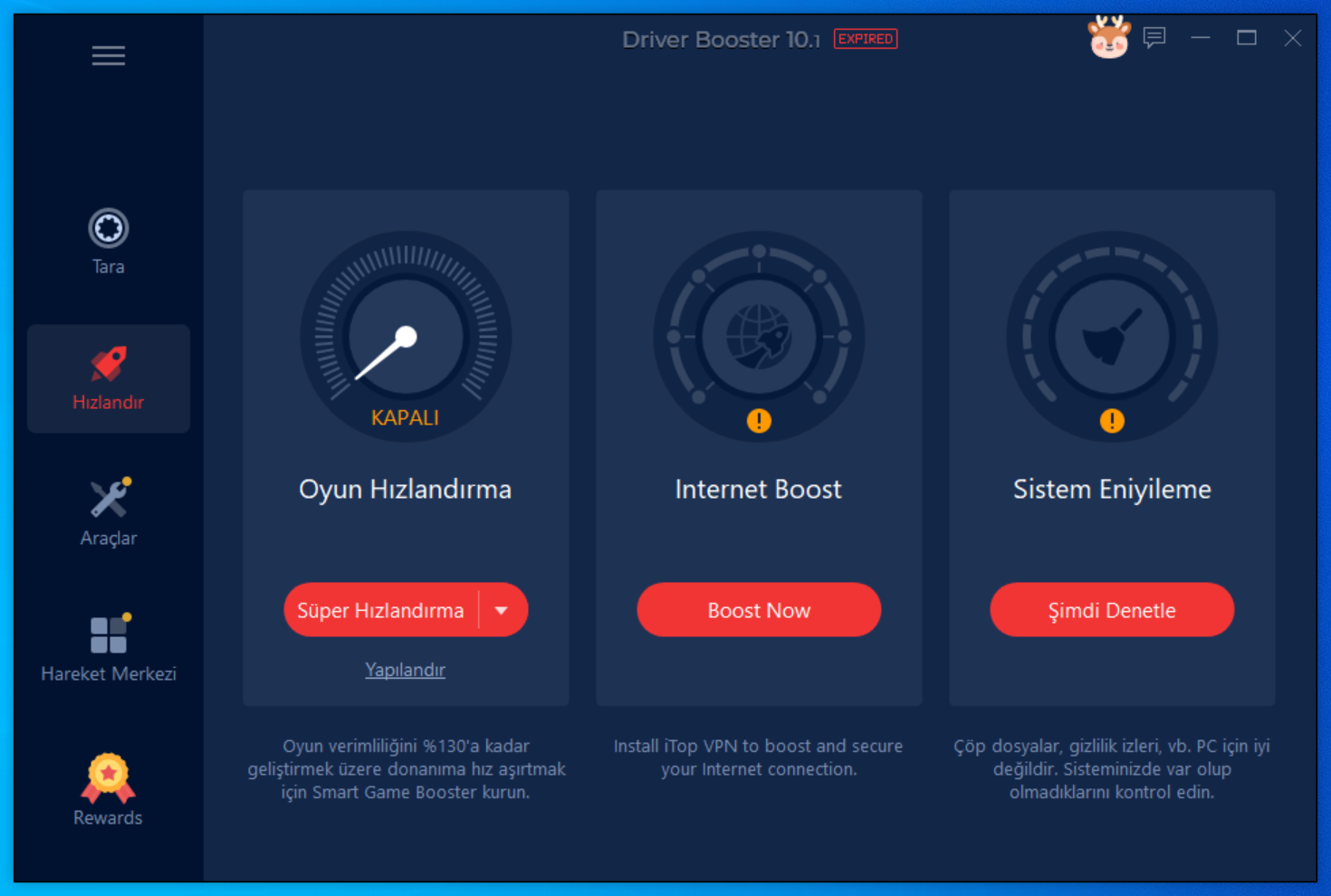The image size is (1331, 896).
Task: Maximize the Driver Booster window
Action: (1247, 37)
